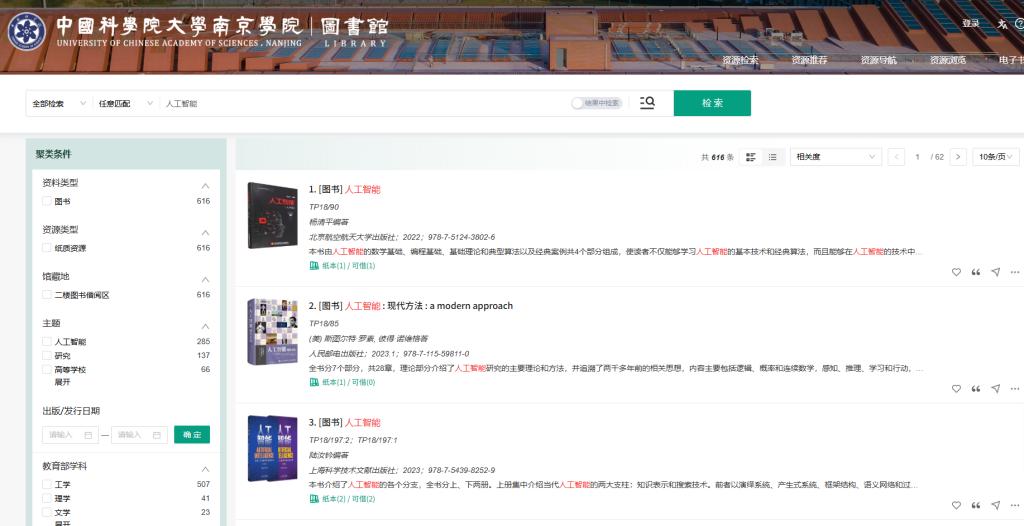Open the cover thumbnail of second book

[x=273, y=332]
